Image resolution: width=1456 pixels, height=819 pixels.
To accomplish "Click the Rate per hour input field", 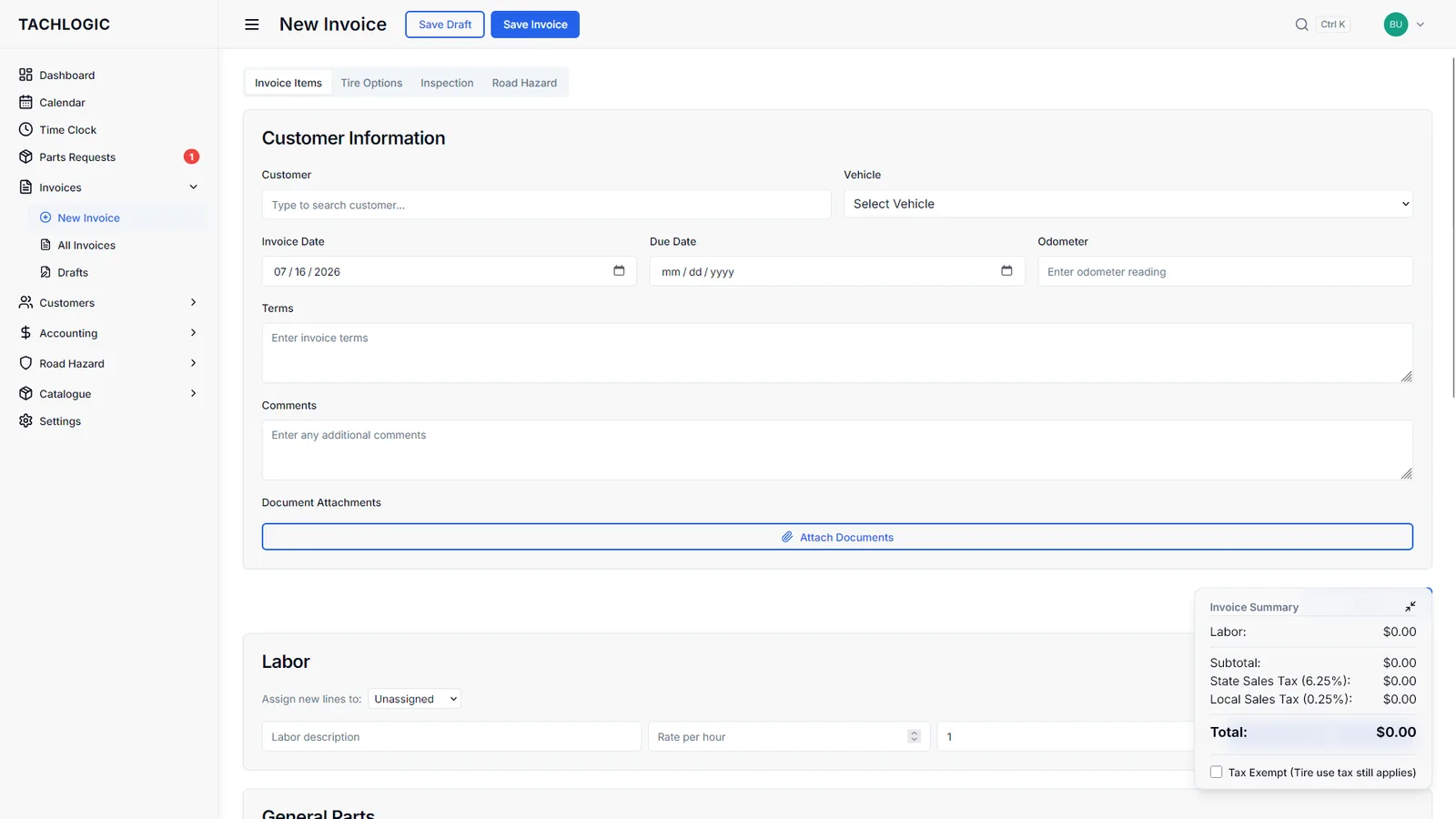I will [789, 736].
